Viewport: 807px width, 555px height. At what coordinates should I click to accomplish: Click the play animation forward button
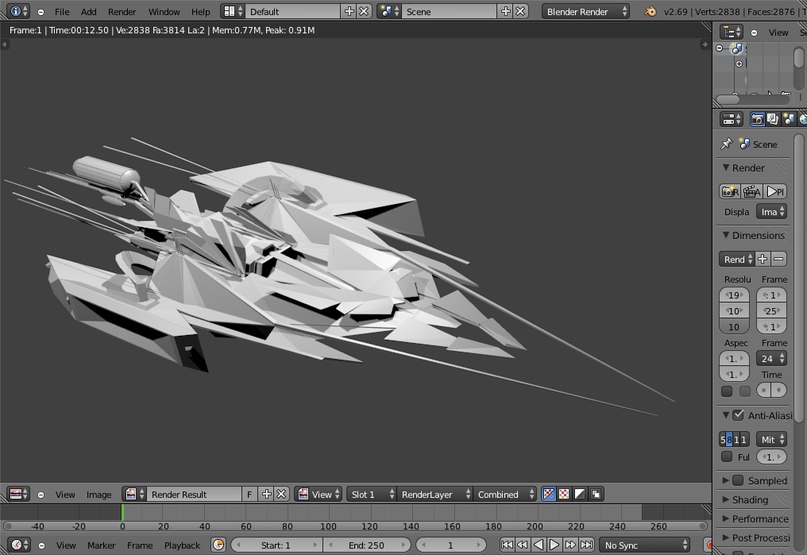tap(555, 545)
